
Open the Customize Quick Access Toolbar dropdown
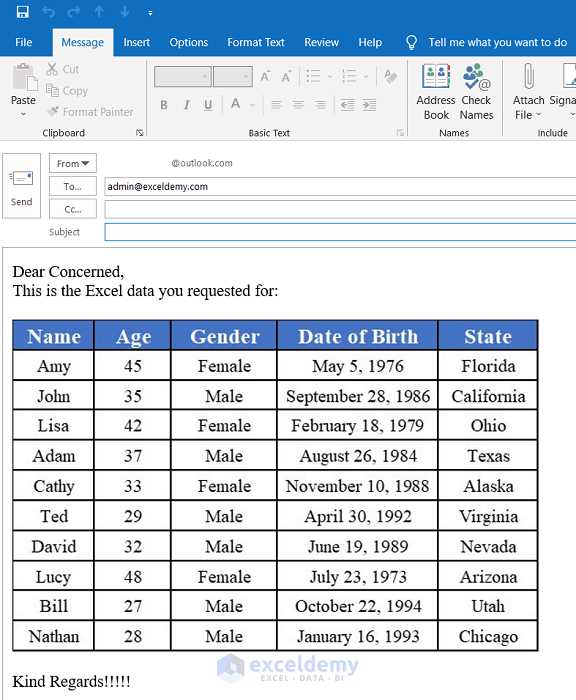point(150,13)
